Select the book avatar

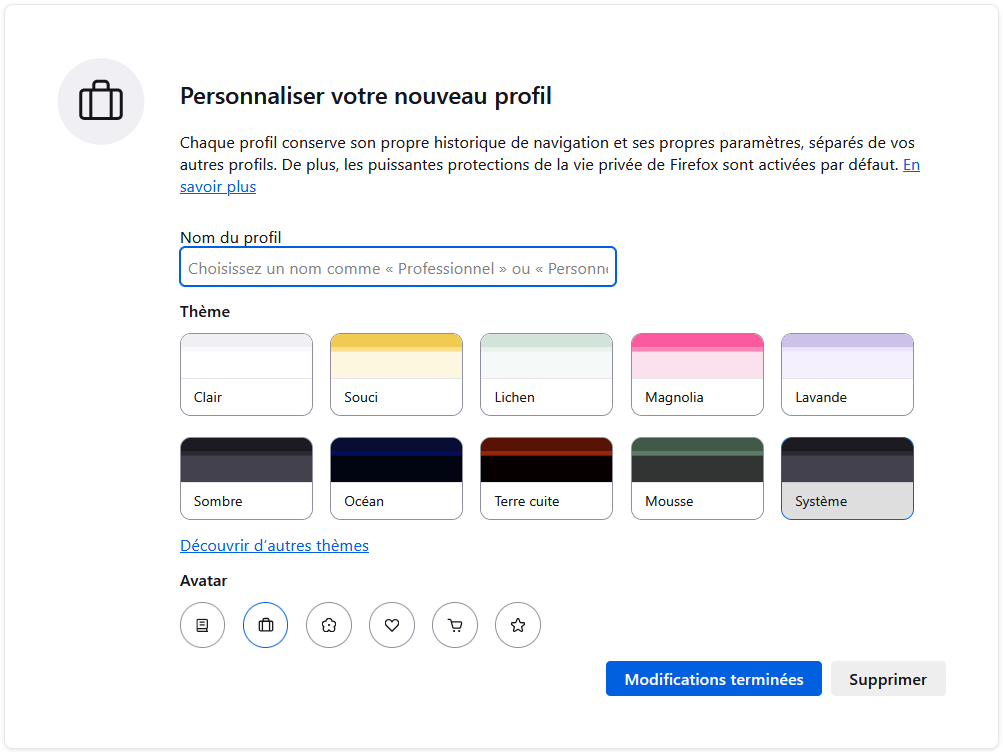coord(202,624)
